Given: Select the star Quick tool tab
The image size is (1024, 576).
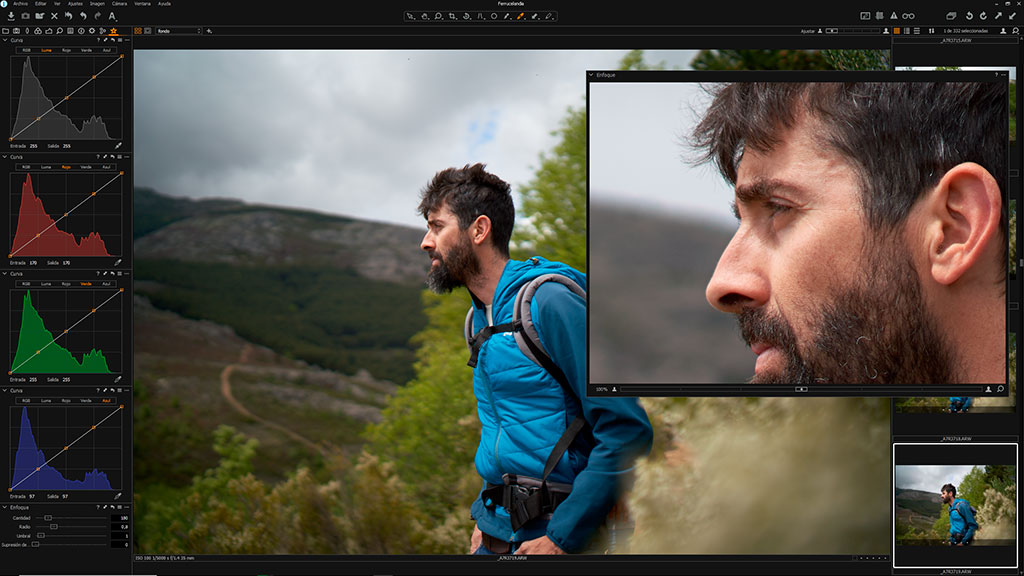Looking at the screenshot, I should tap(114, 31).
